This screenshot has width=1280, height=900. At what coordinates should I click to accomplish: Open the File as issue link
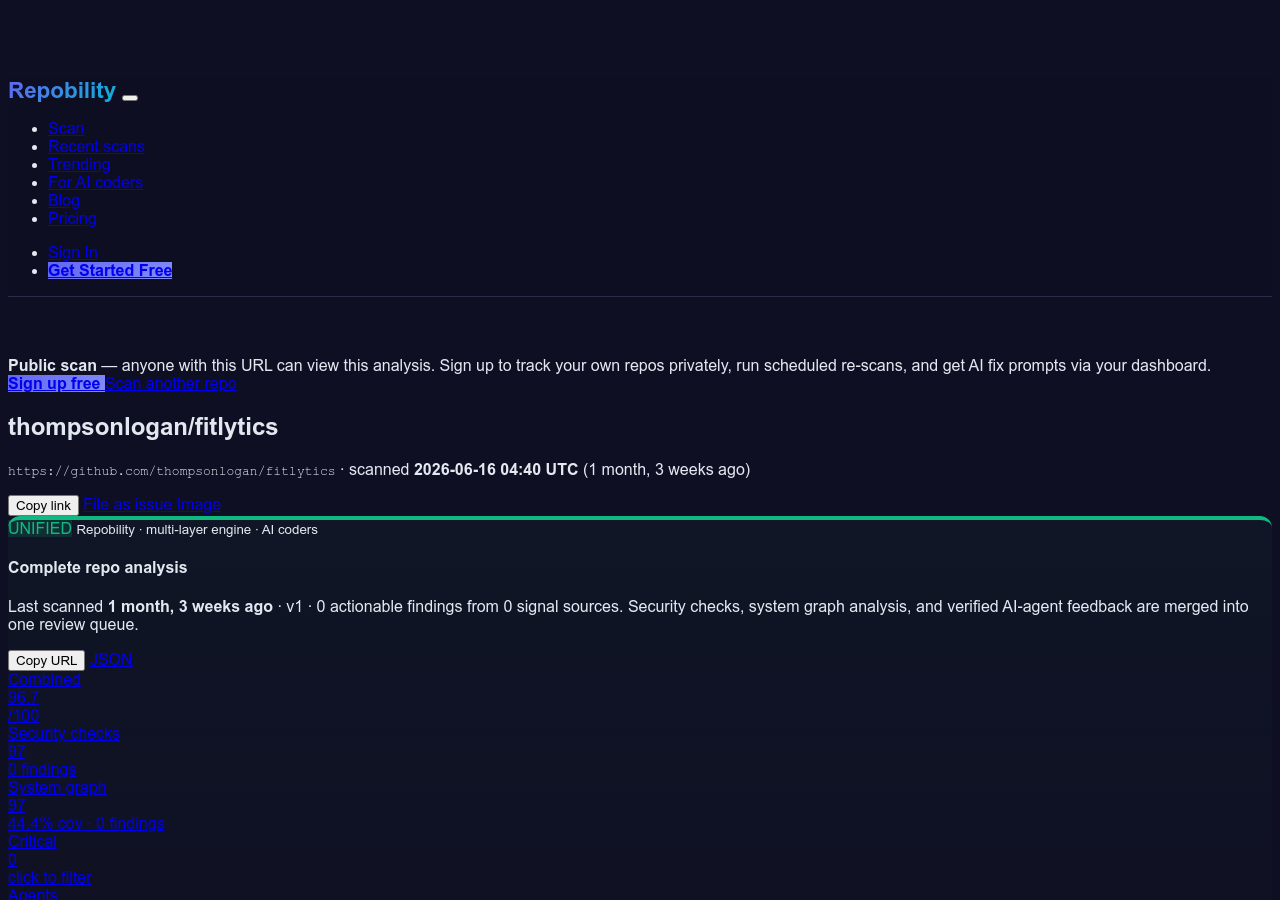pos(128,504)
